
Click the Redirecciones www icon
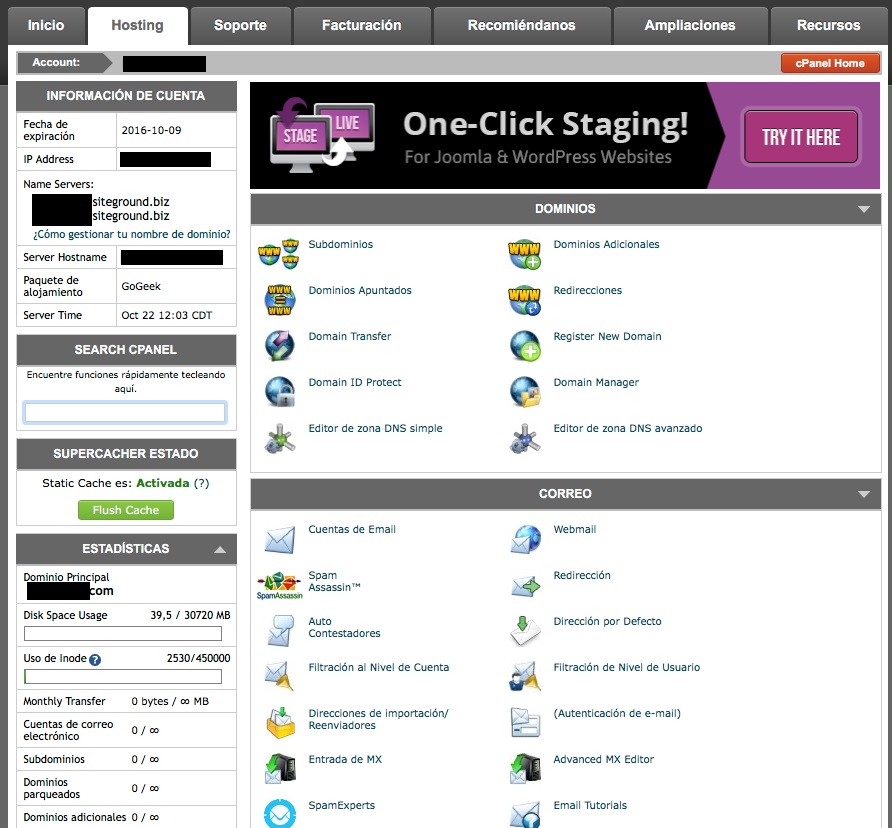coord(525,300)
